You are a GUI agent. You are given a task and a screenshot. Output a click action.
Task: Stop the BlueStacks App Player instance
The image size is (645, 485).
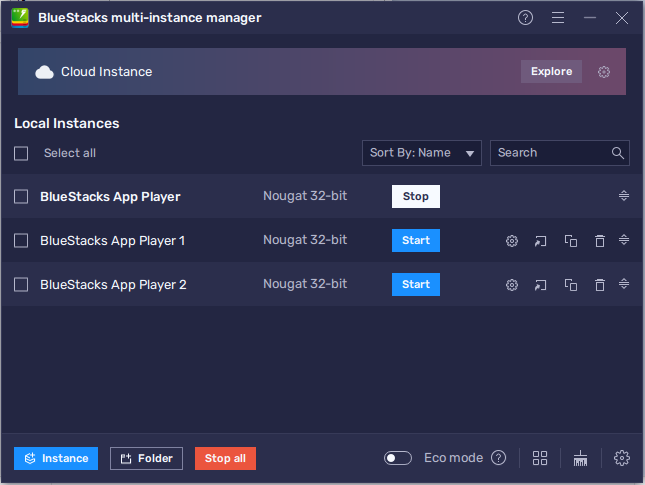pyautogui.click(x=415, y=196)
